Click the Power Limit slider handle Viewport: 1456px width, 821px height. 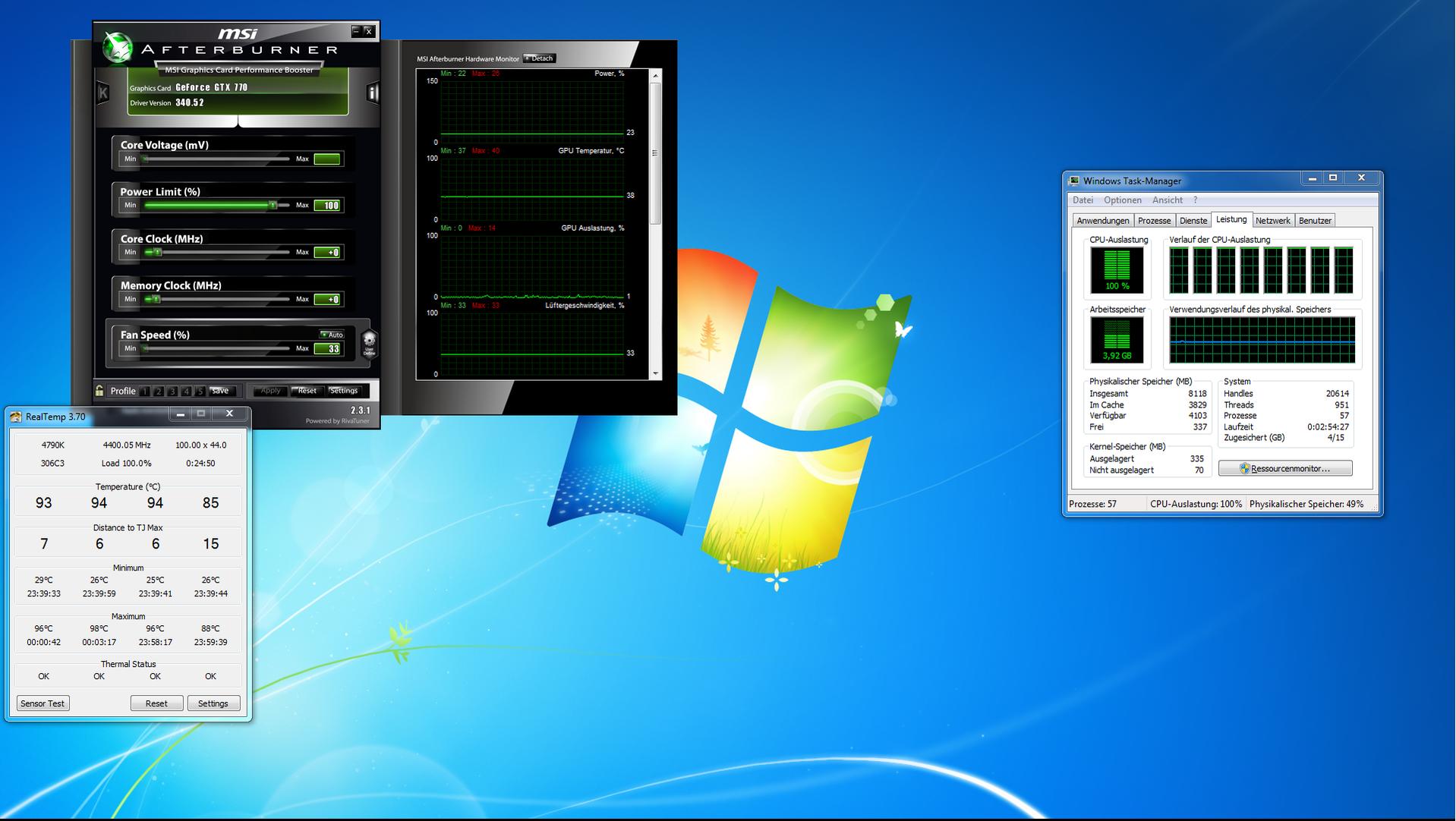273,206
